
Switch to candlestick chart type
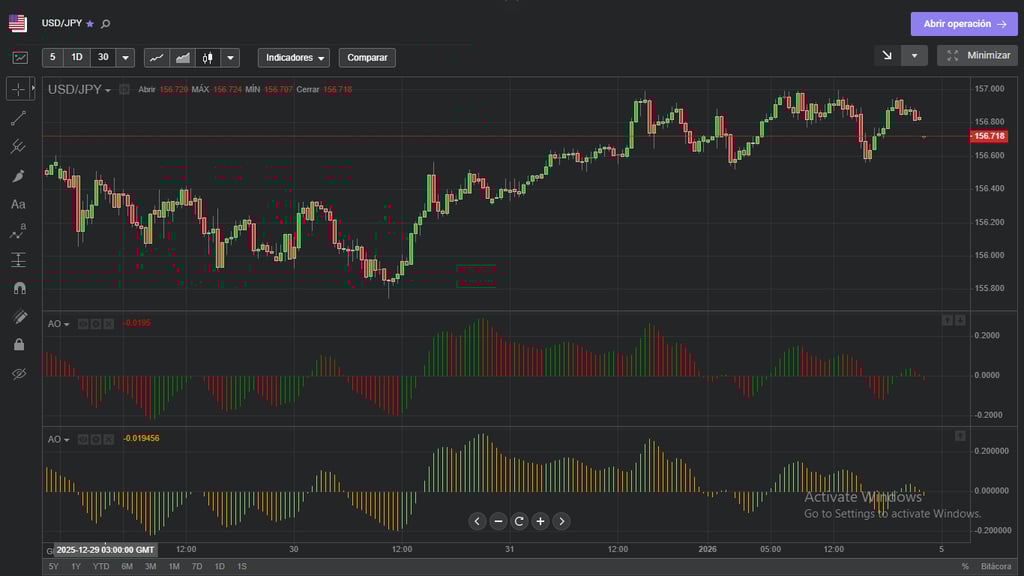coord(208,57)
